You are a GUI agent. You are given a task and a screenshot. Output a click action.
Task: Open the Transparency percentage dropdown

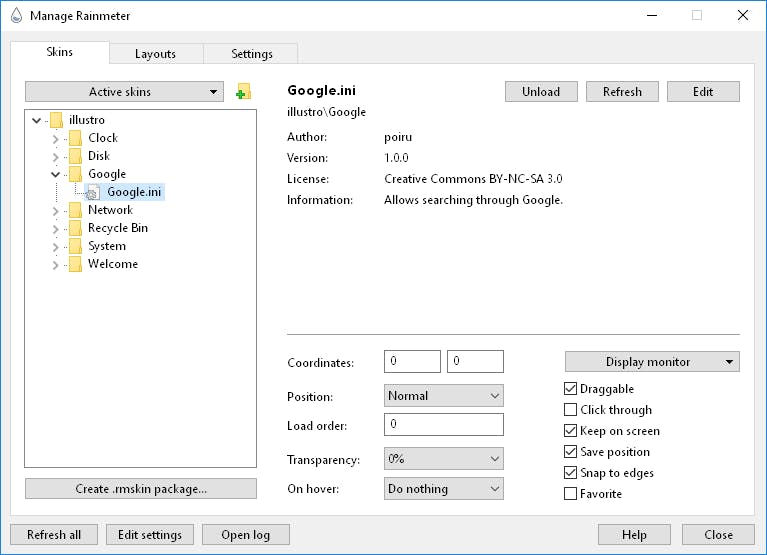[443, 459]
